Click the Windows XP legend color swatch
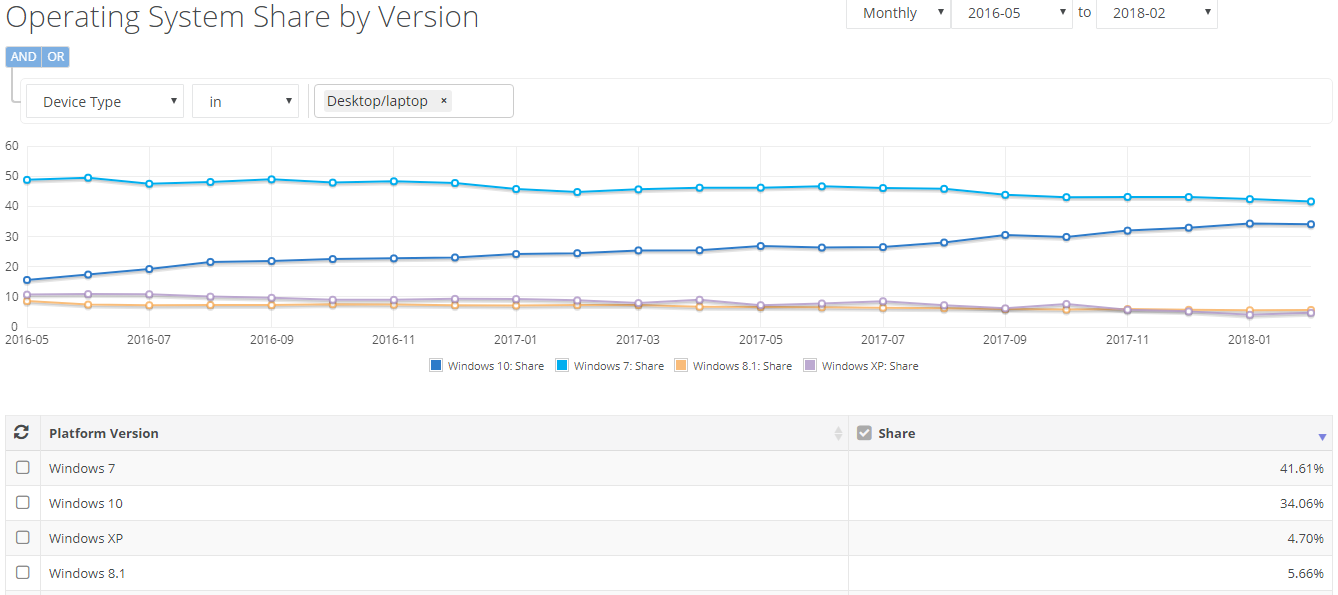 pyautogui.click(x=810, y=366)
